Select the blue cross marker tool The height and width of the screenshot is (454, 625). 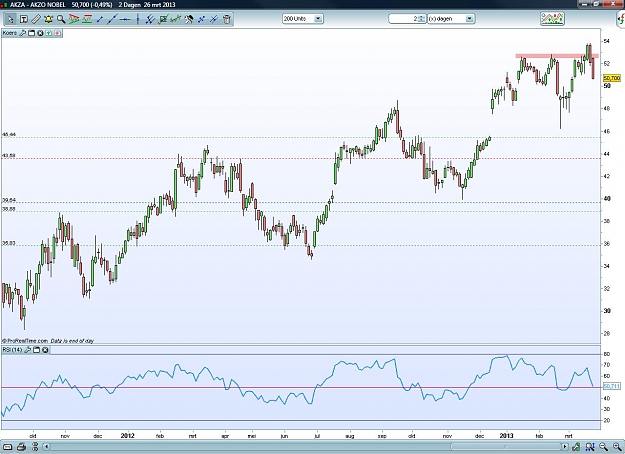(201, 19)
